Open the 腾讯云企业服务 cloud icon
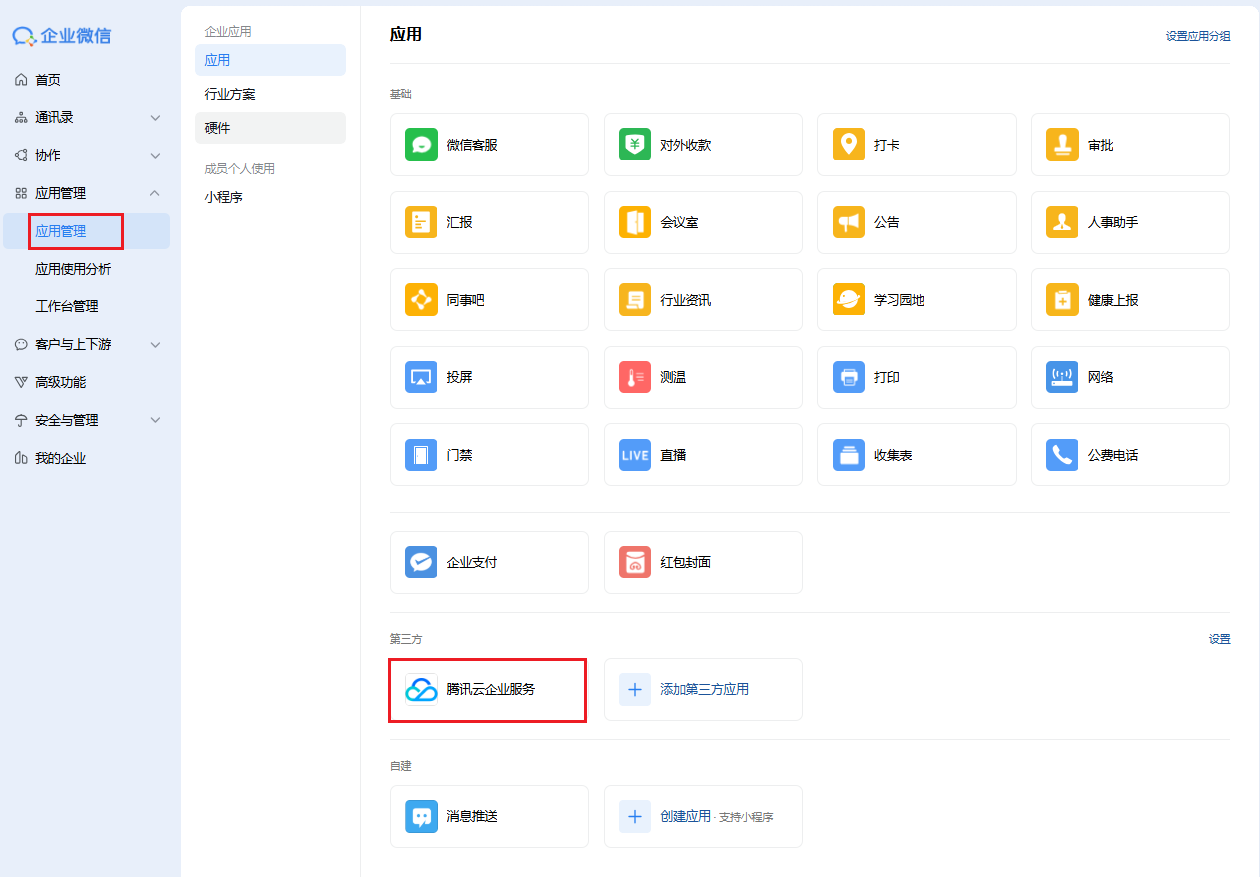 tap(421, 689)
